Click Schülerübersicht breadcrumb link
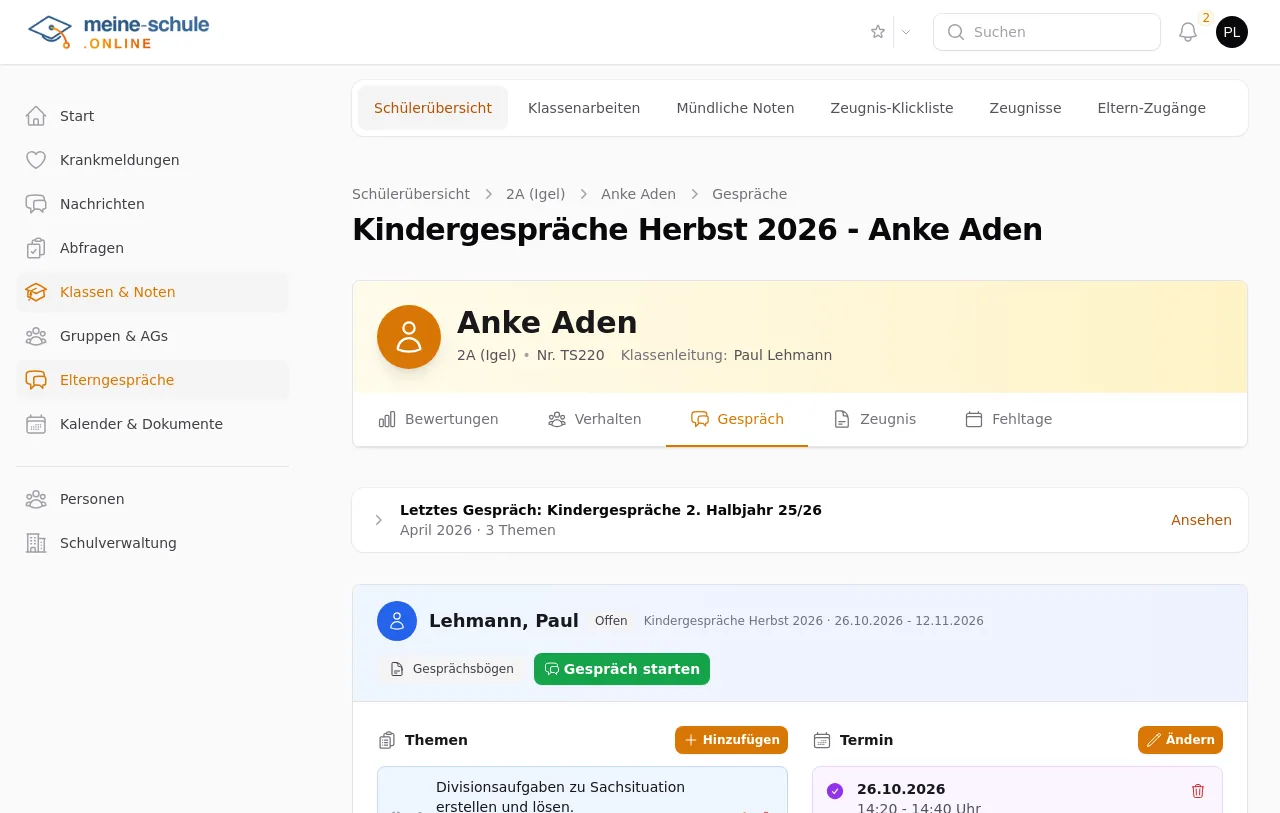 coord(411,194)
